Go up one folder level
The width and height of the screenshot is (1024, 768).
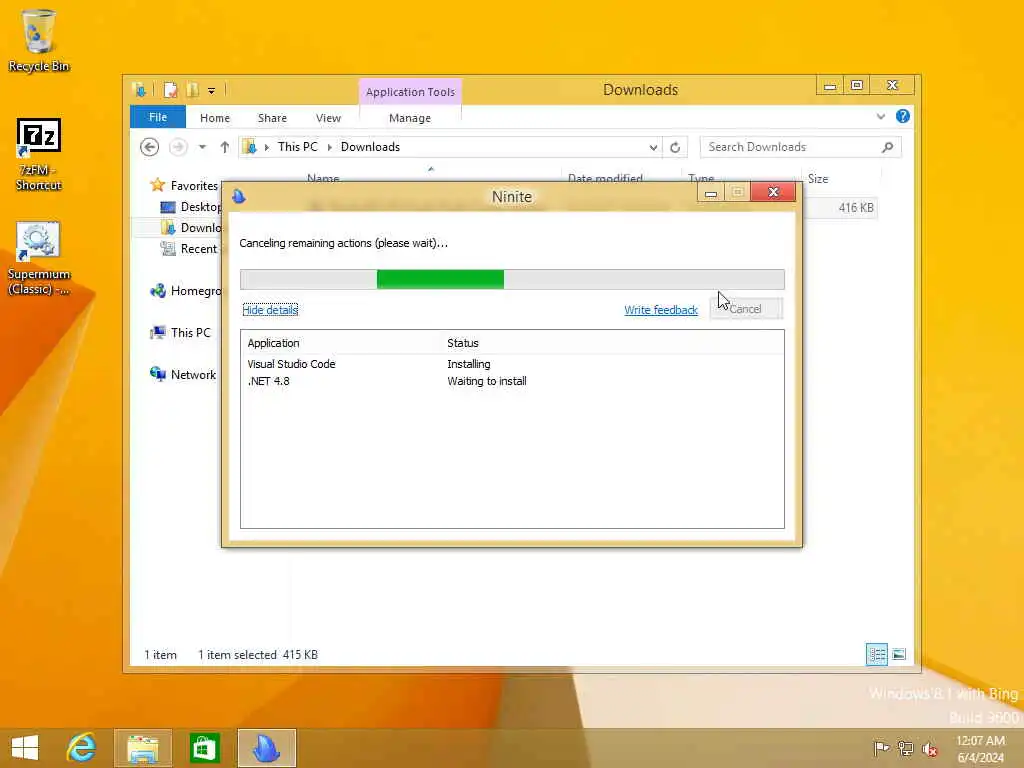[x=225, y=147]
